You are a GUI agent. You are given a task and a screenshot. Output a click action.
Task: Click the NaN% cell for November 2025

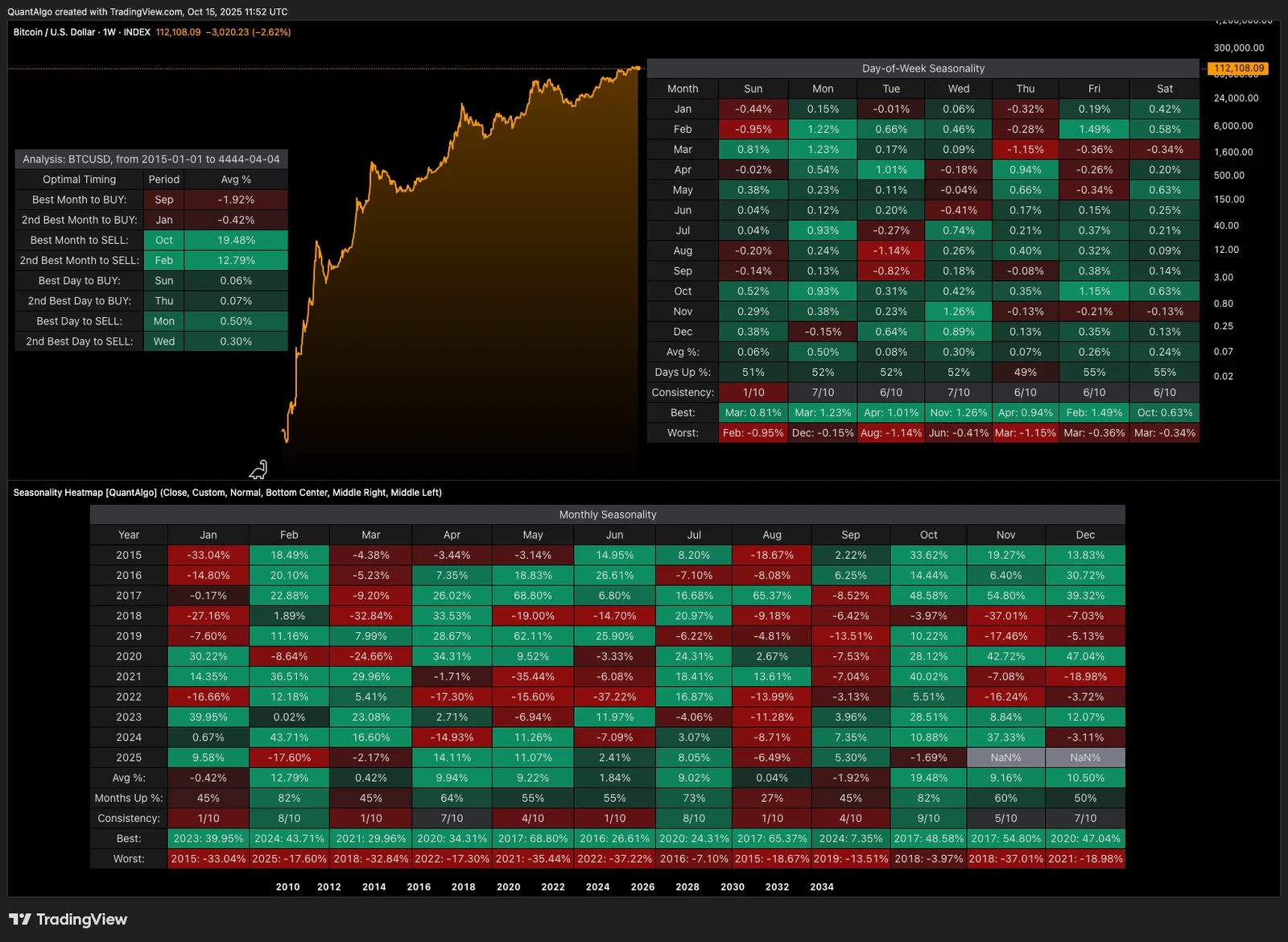pyautogui.click(x=1005, y=757)
